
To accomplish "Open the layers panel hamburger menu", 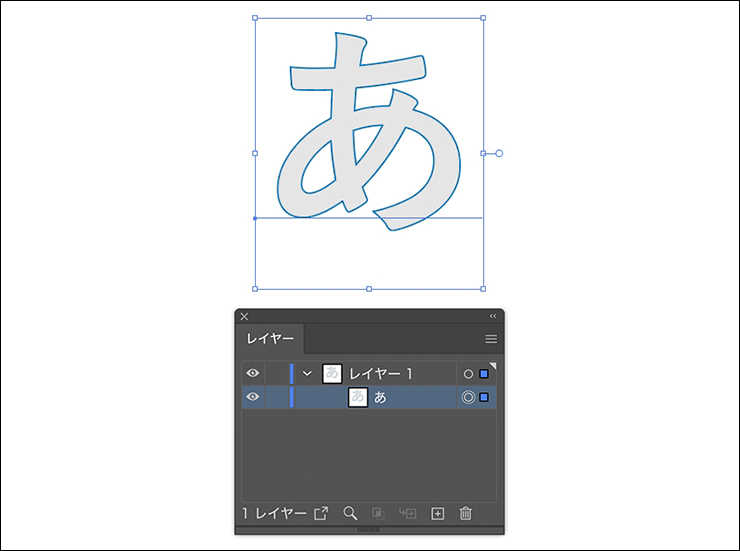I will tap(491, 339).
